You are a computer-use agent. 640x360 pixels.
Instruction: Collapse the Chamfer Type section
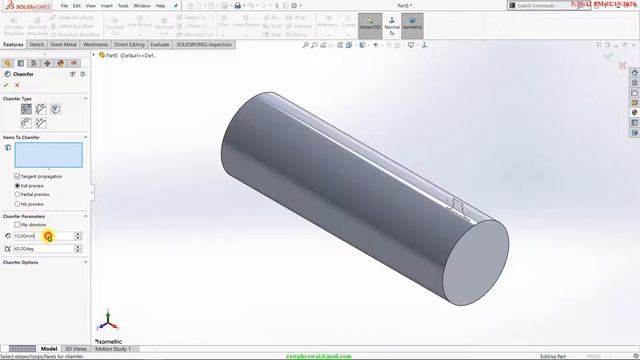(x=86, y=99)
